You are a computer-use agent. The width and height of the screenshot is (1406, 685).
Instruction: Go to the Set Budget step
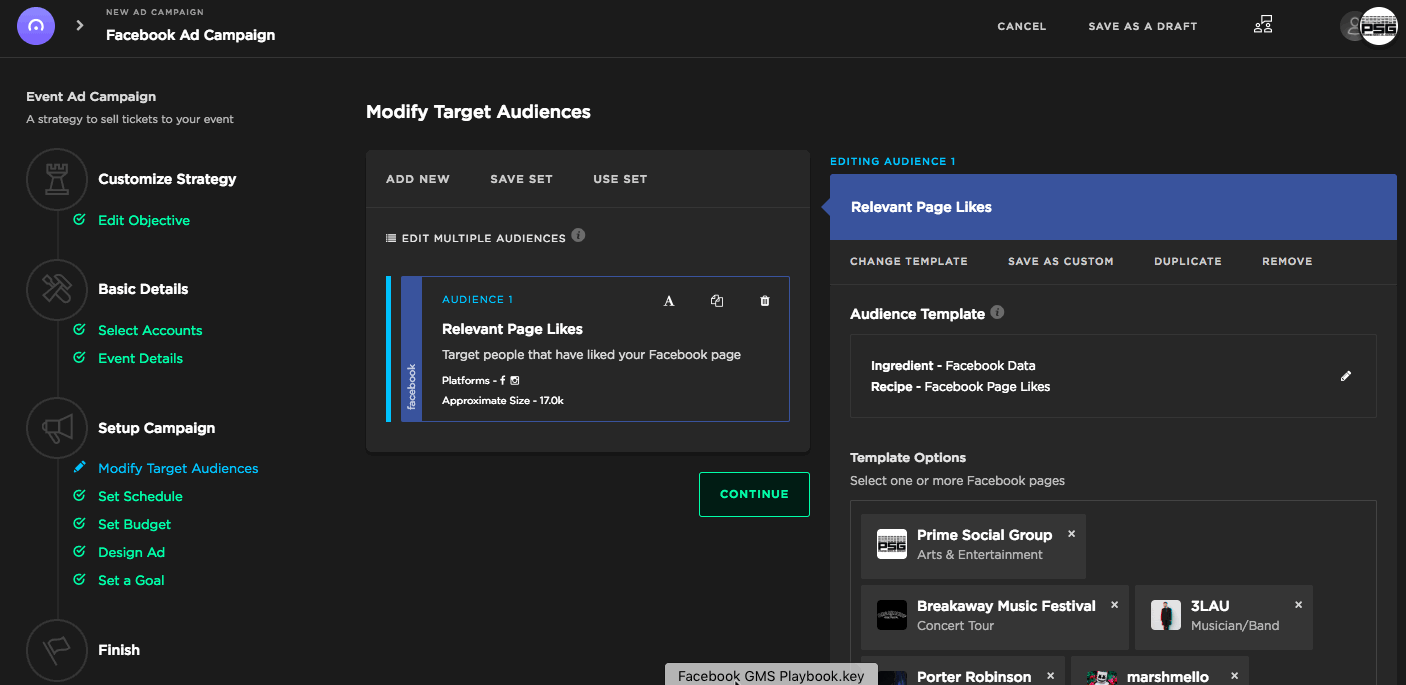(134, 524)
